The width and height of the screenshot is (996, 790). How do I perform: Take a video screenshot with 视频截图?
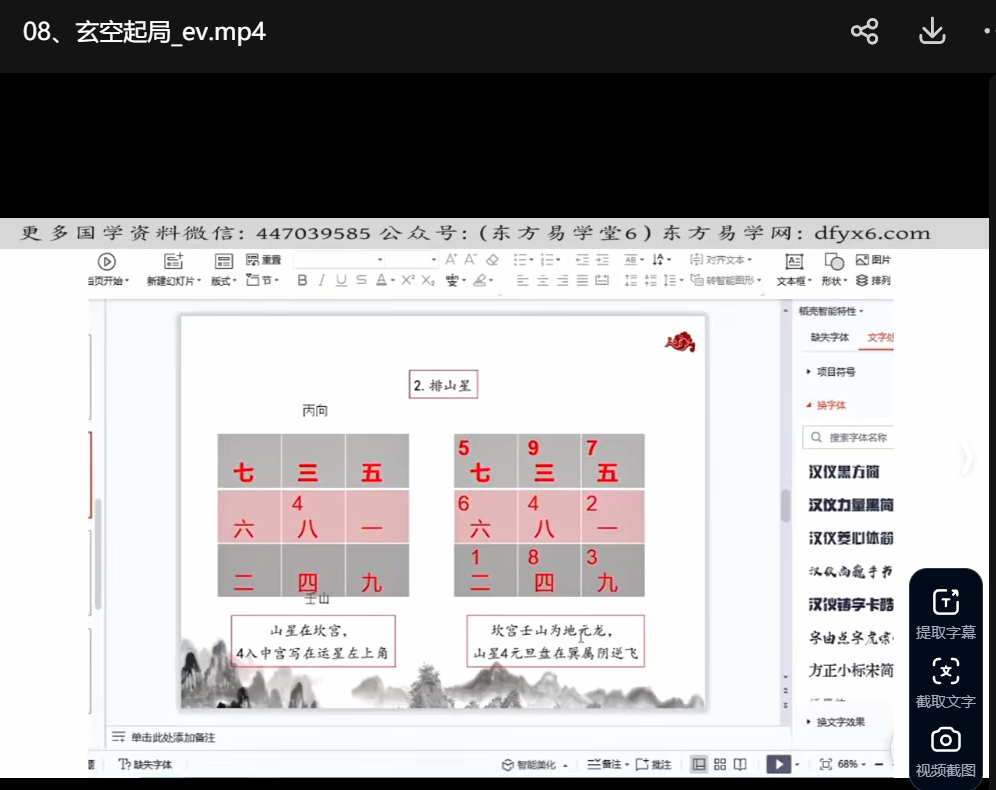945,751
